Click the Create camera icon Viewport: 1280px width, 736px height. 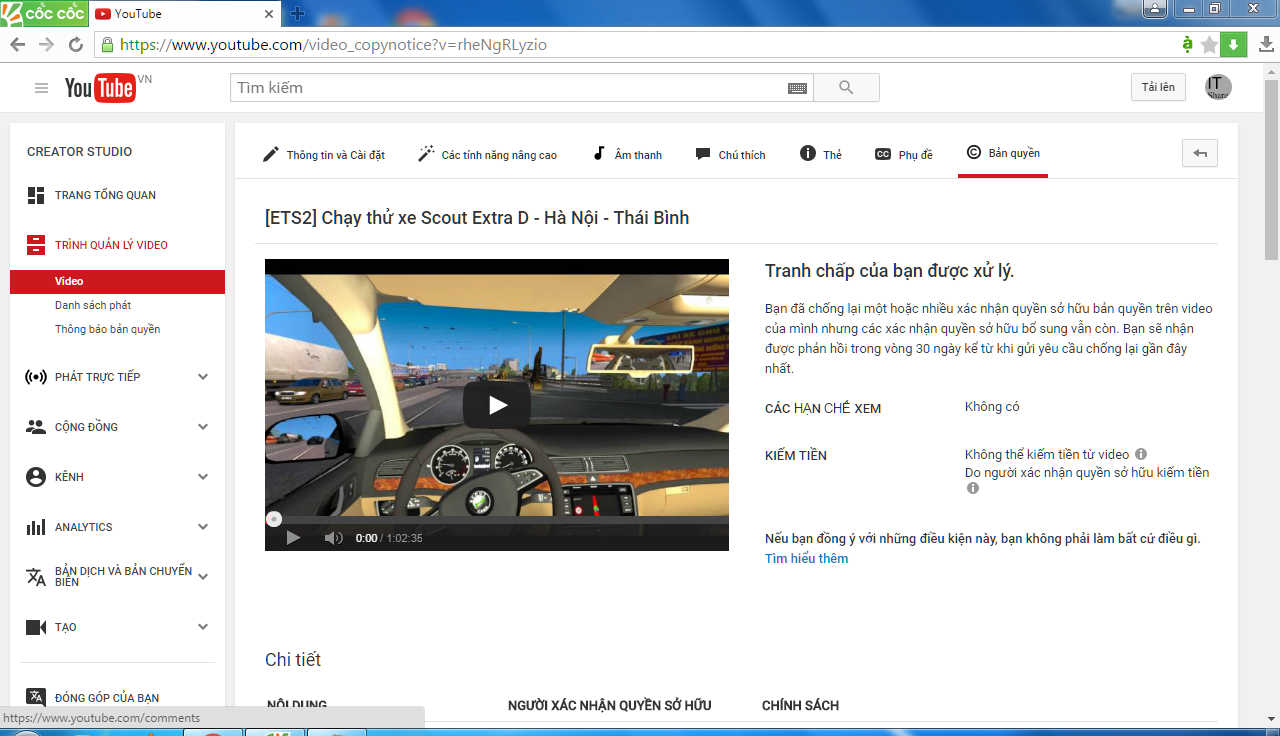(36, 627)
